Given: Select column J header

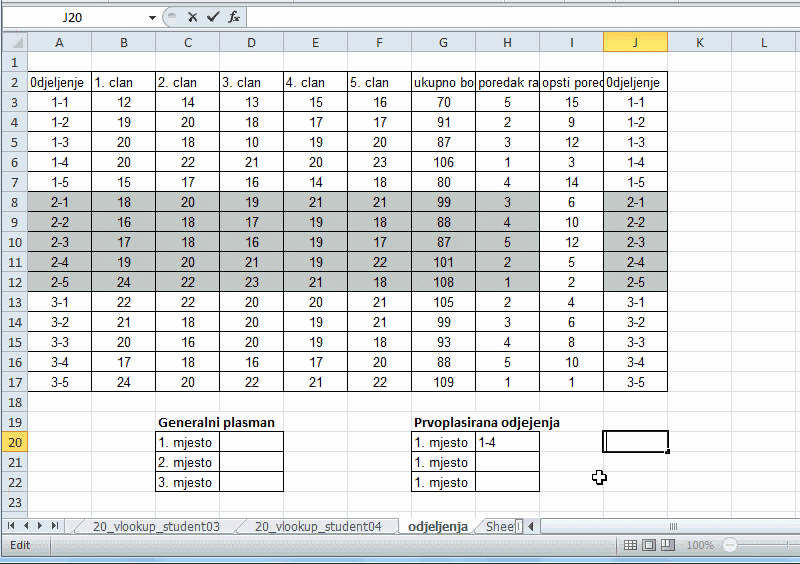Looking at the screenshot, I should pyautogui.click(x=635, y=42).
